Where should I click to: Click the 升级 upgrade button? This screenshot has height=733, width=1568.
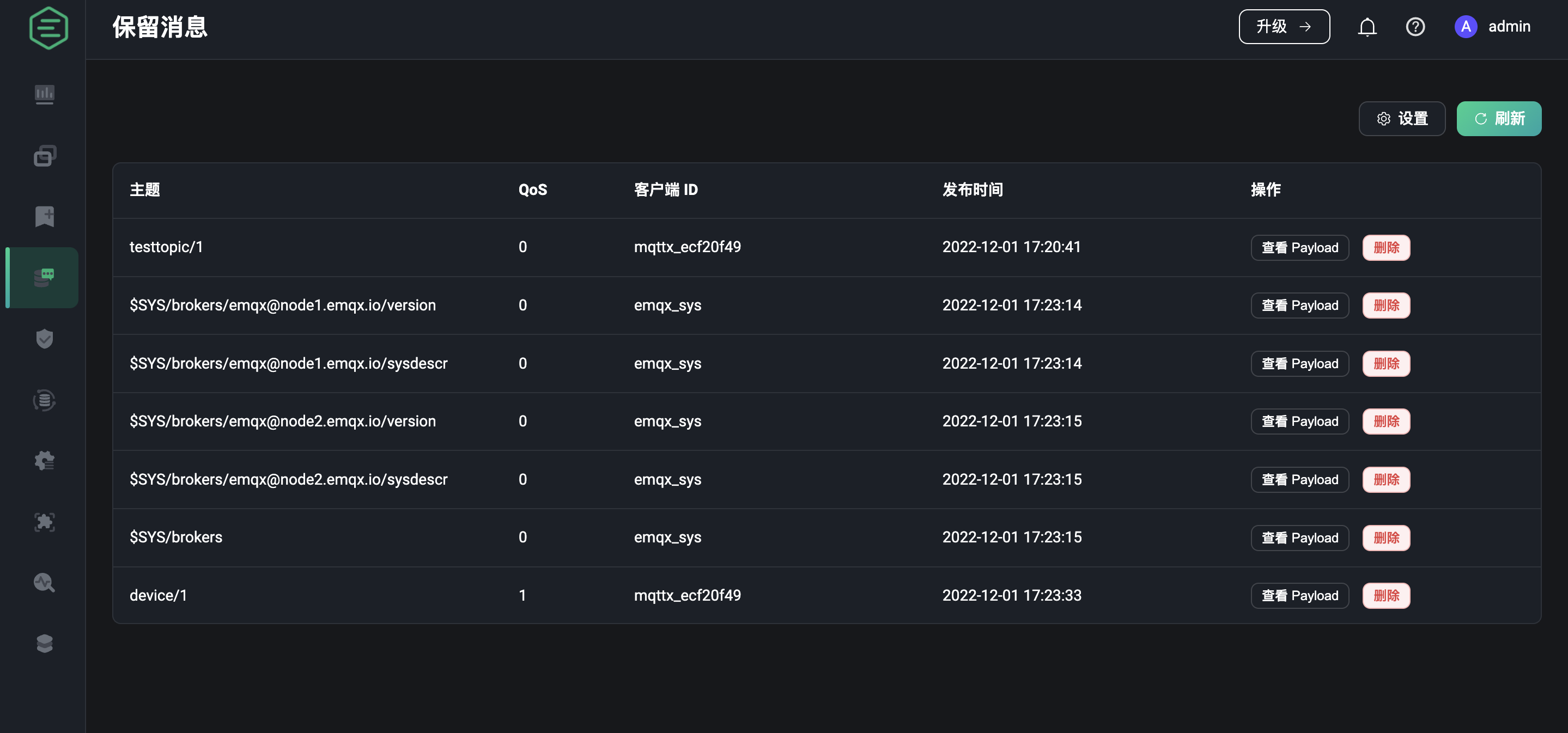(1284, 27)
